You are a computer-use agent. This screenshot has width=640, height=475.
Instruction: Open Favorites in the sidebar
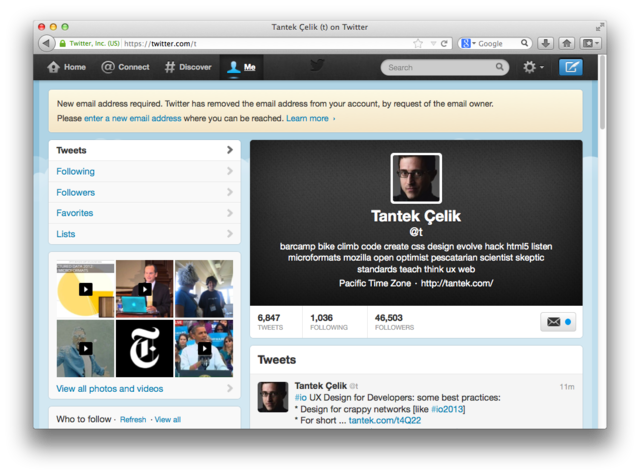pos(144,213)
